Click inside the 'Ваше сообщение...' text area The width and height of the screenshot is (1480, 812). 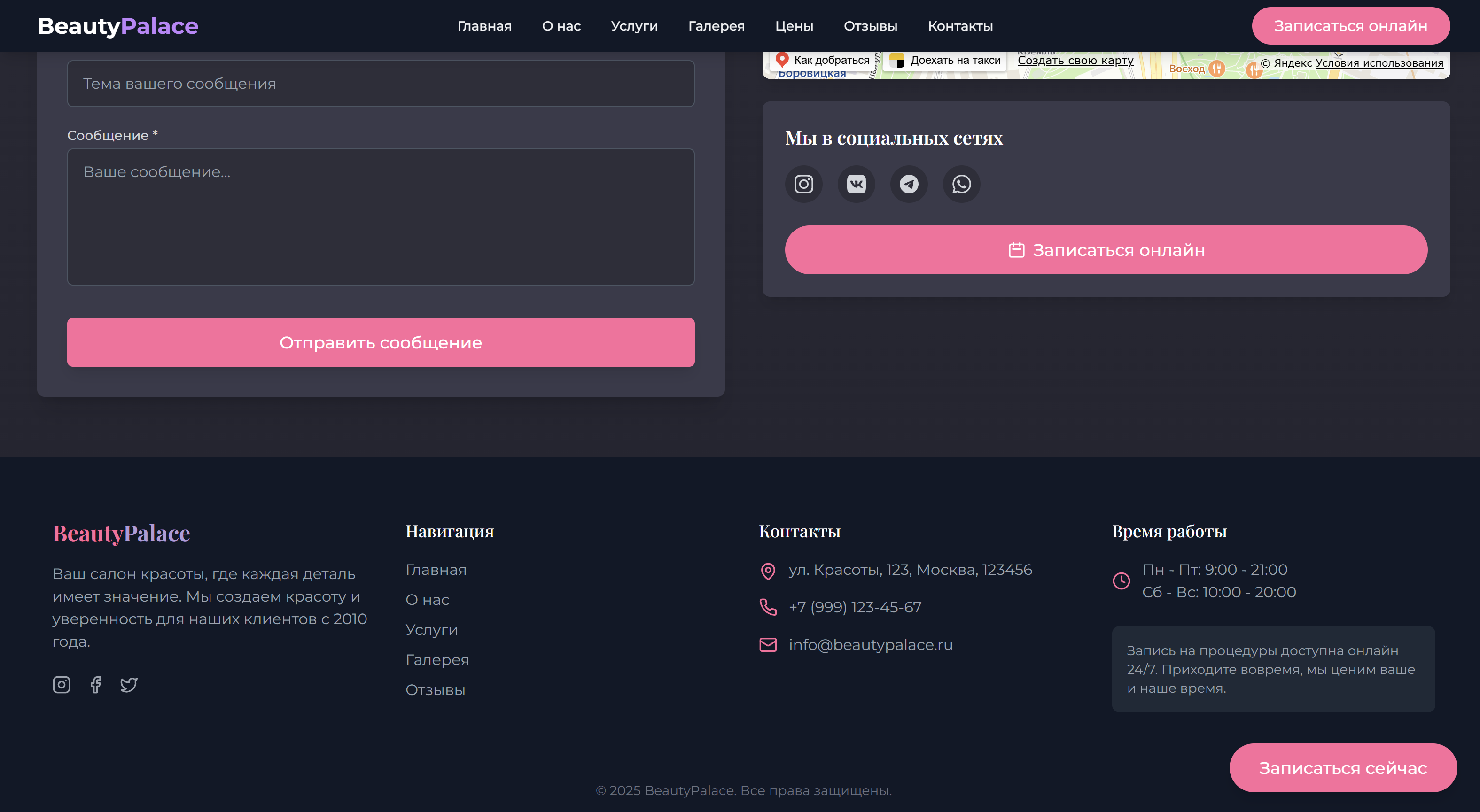tap(381, 217)
